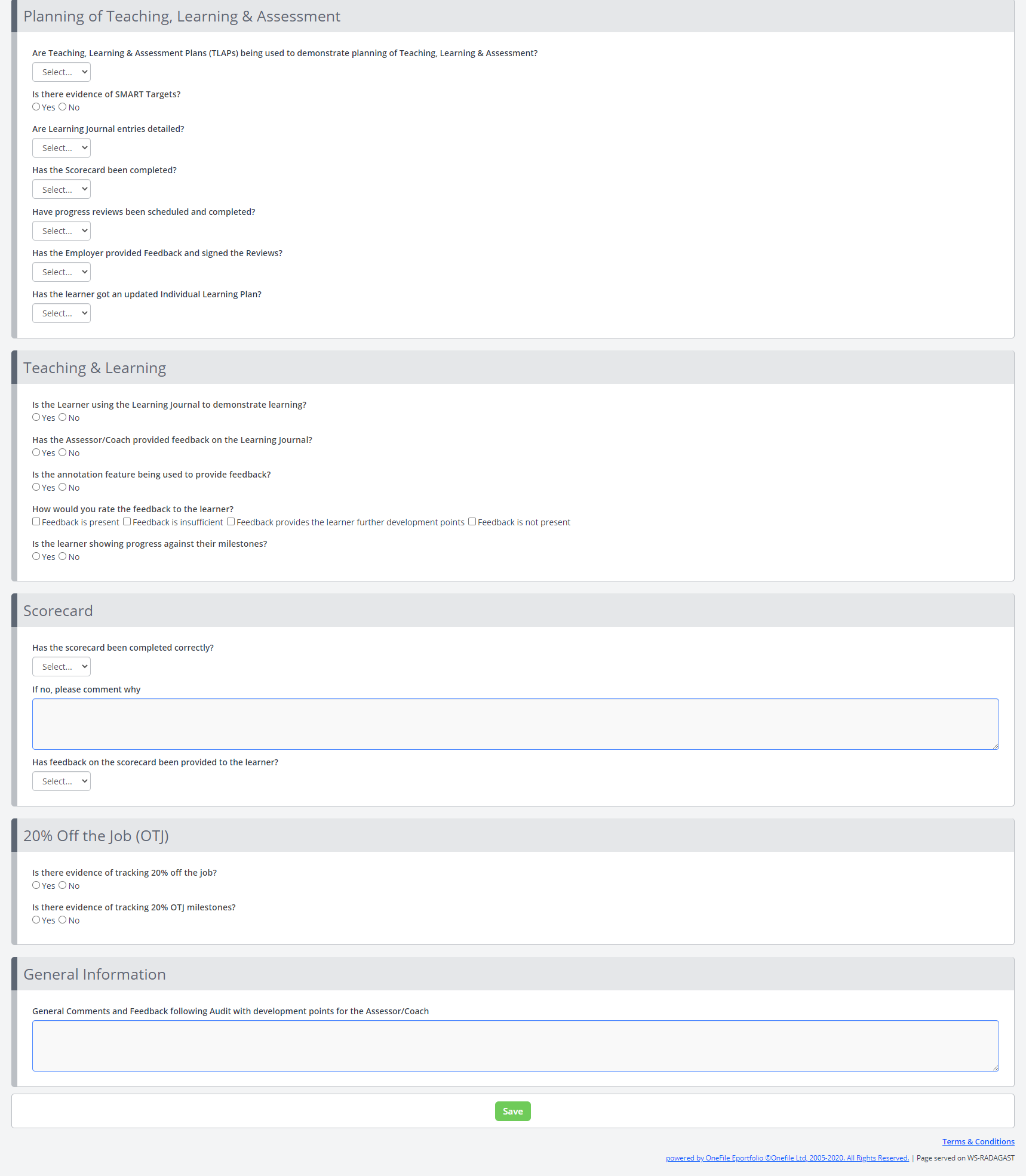
Task: Select No for annotation feature being used
Action: (x=63, y=487)
